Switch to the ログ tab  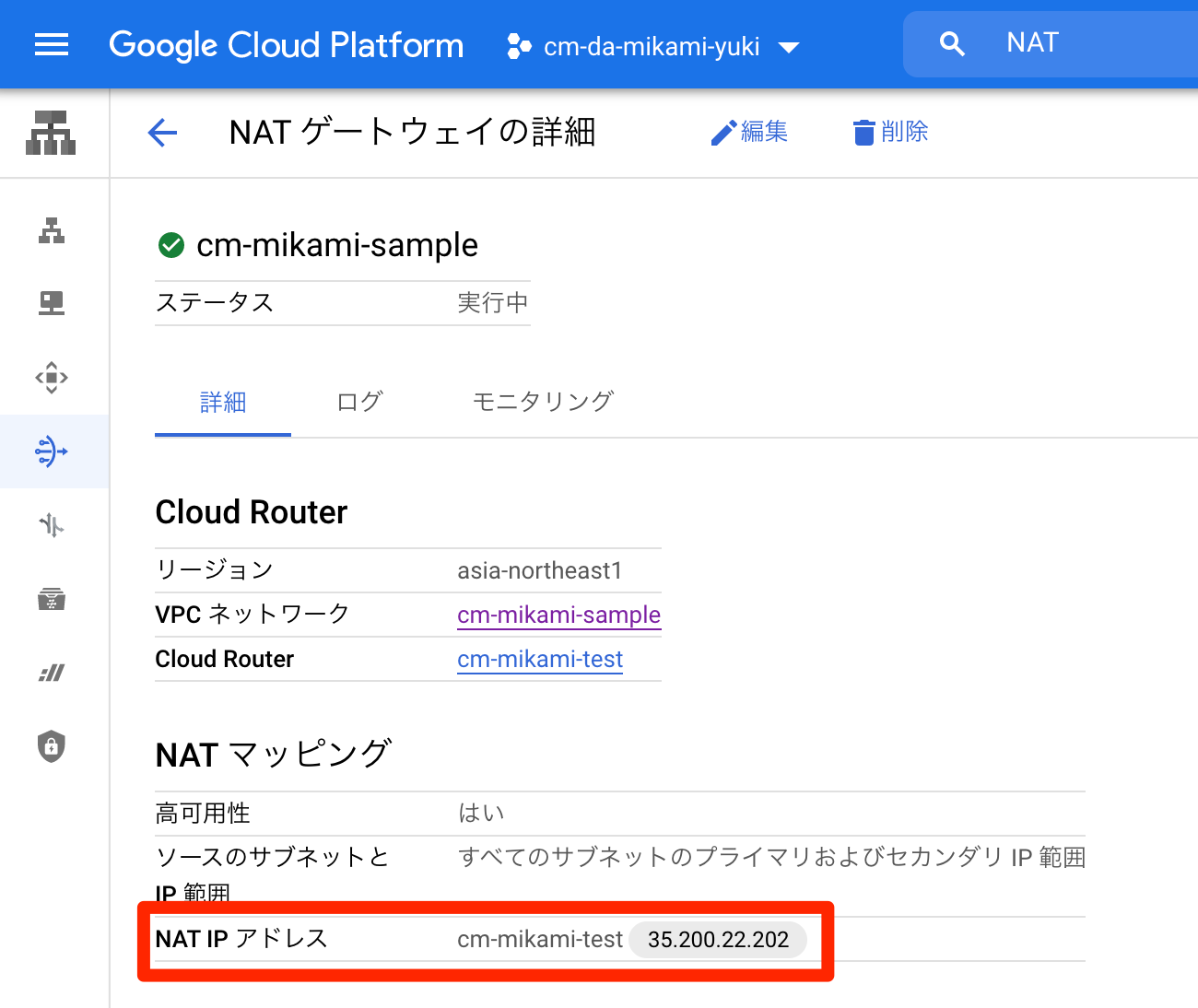coord(359,402)
